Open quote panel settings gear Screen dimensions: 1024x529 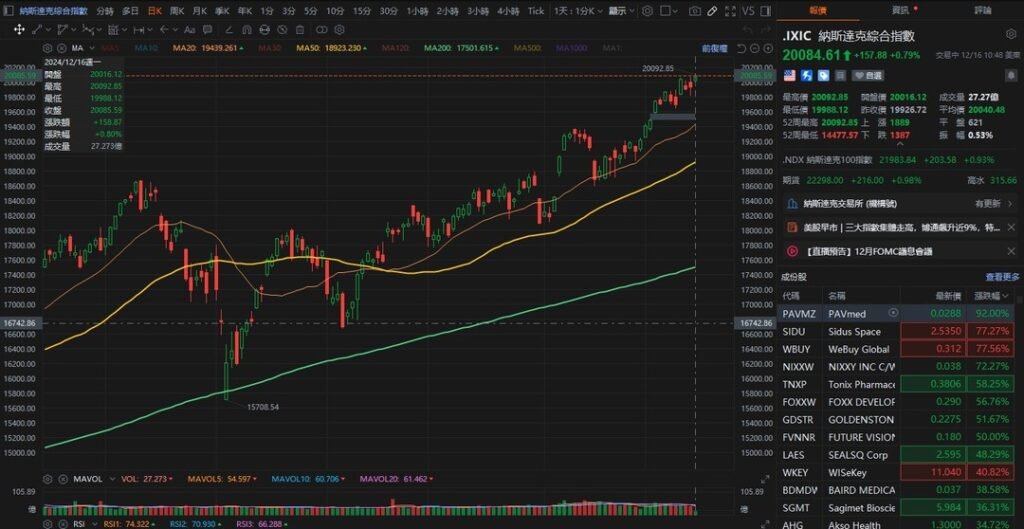coord(1010,34)
